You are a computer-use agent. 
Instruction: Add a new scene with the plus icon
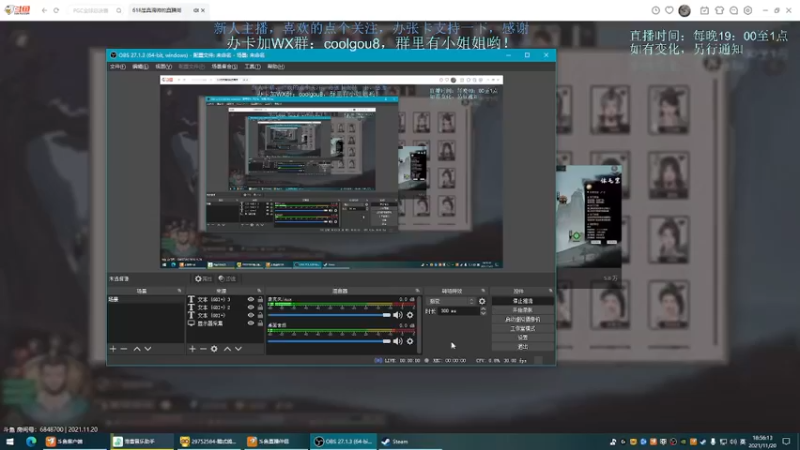pyautogui.click(x=113, y=349)
